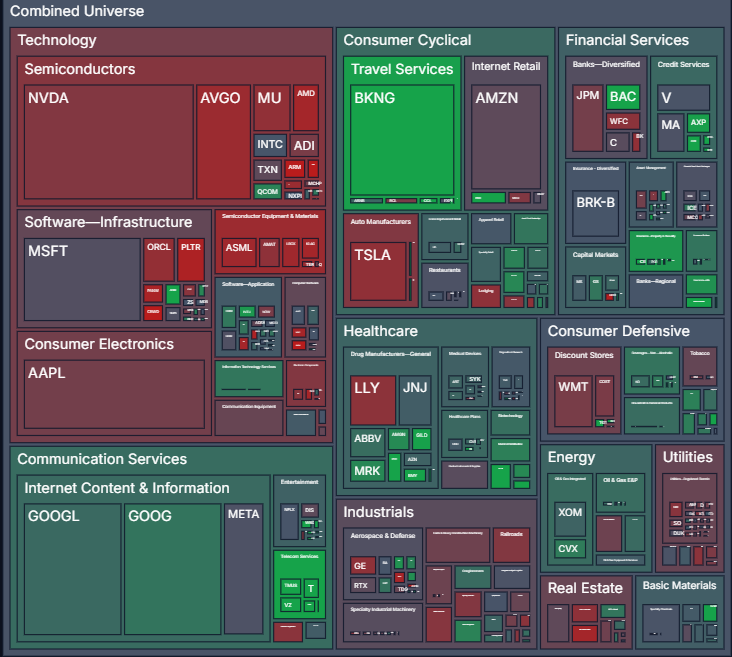The width and height of the screenshot is (732, 657).
Task: Open the Utilities sector header
Action: (x=688, y=457)
